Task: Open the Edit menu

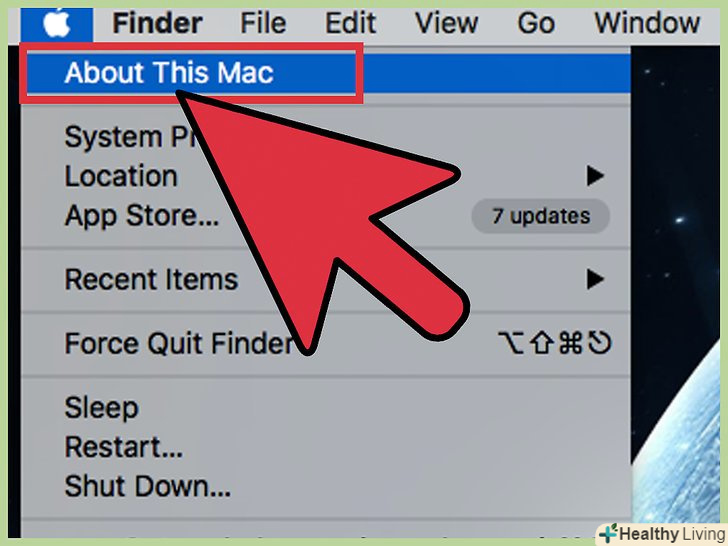Action: coord(350,23)
